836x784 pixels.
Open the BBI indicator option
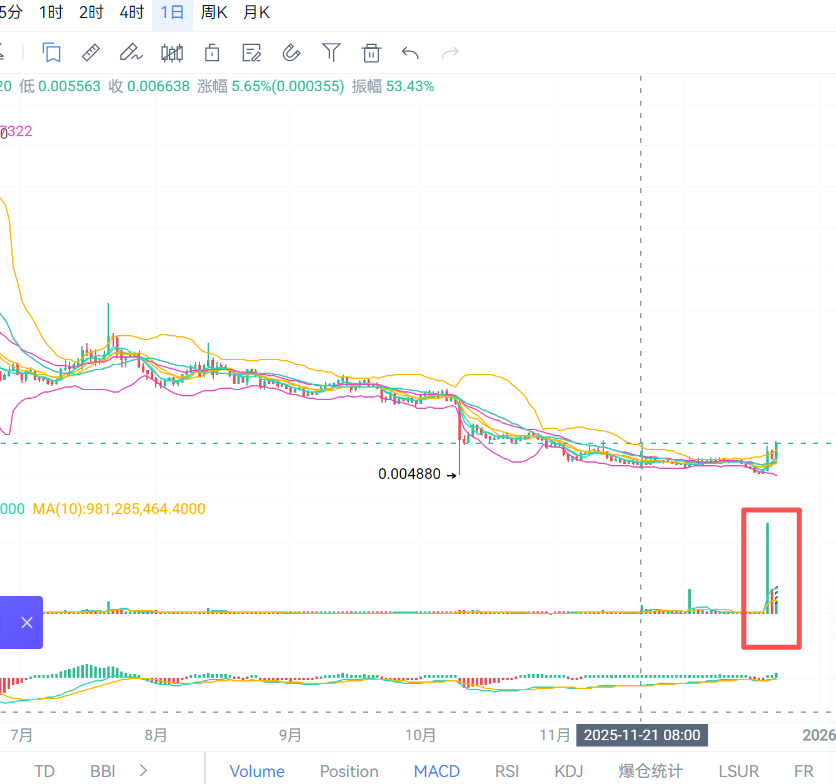[101, 771]
